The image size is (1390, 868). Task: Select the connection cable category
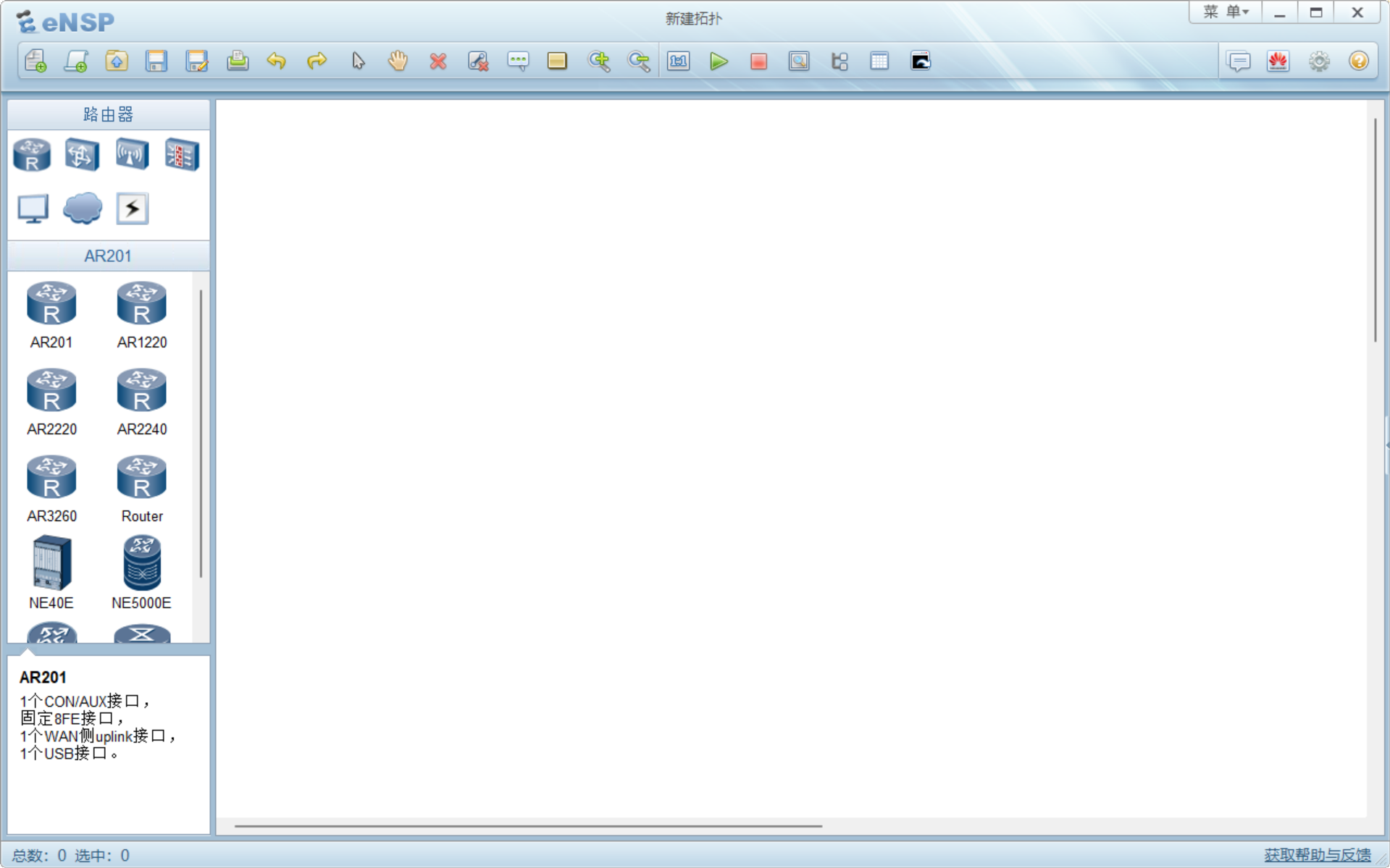point(133,209)
